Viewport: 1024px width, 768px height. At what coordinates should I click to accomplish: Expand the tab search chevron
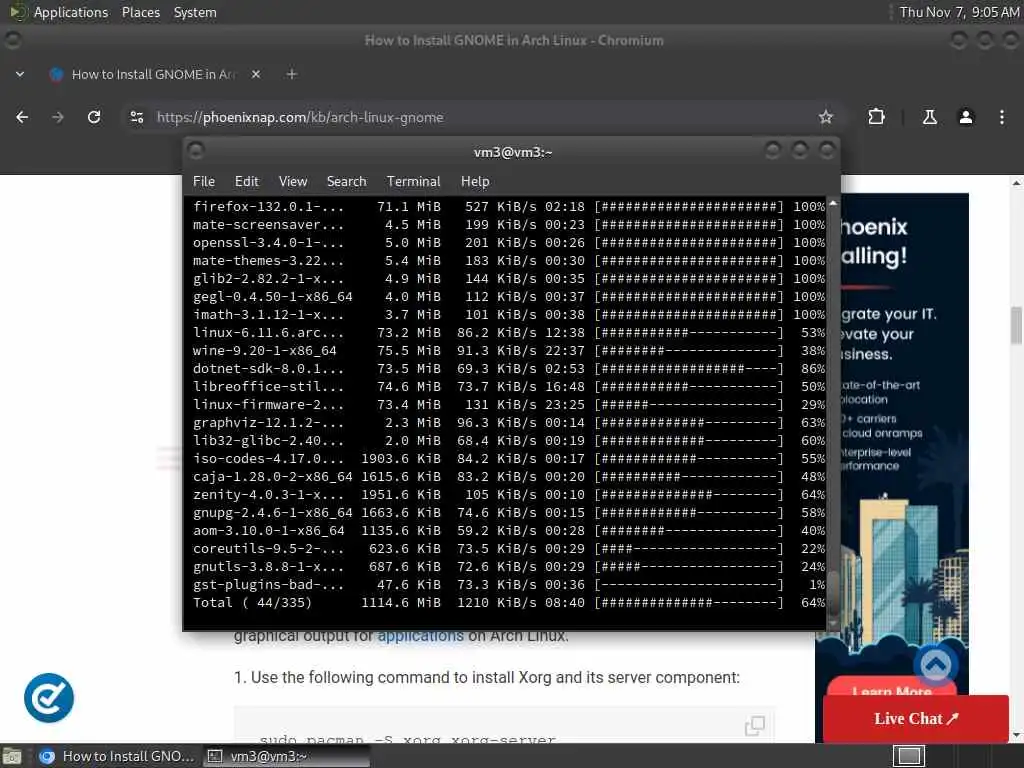click(x=20, y=74)
